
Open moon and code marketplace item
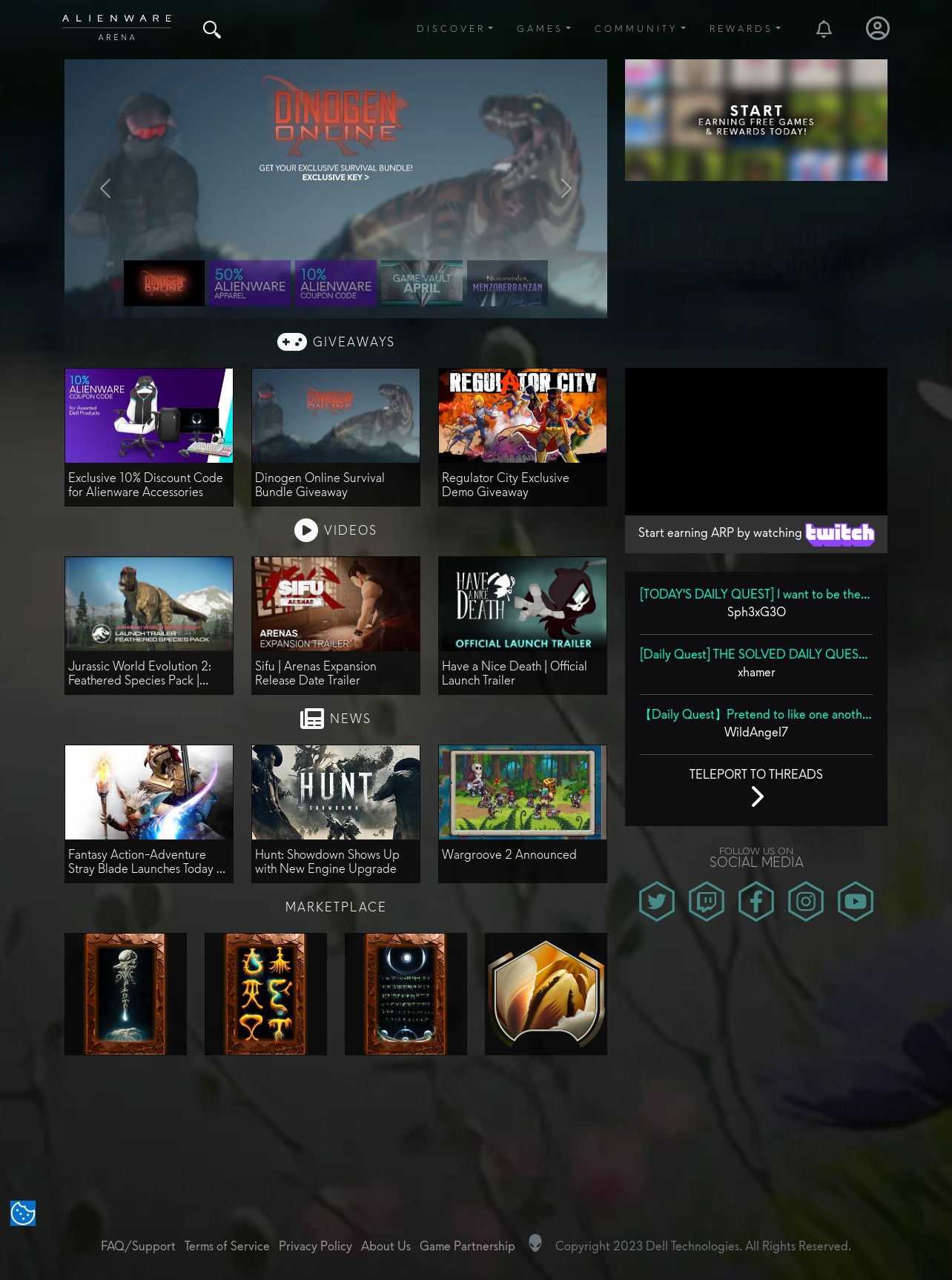pyautogui.click(x=406, y=994)
